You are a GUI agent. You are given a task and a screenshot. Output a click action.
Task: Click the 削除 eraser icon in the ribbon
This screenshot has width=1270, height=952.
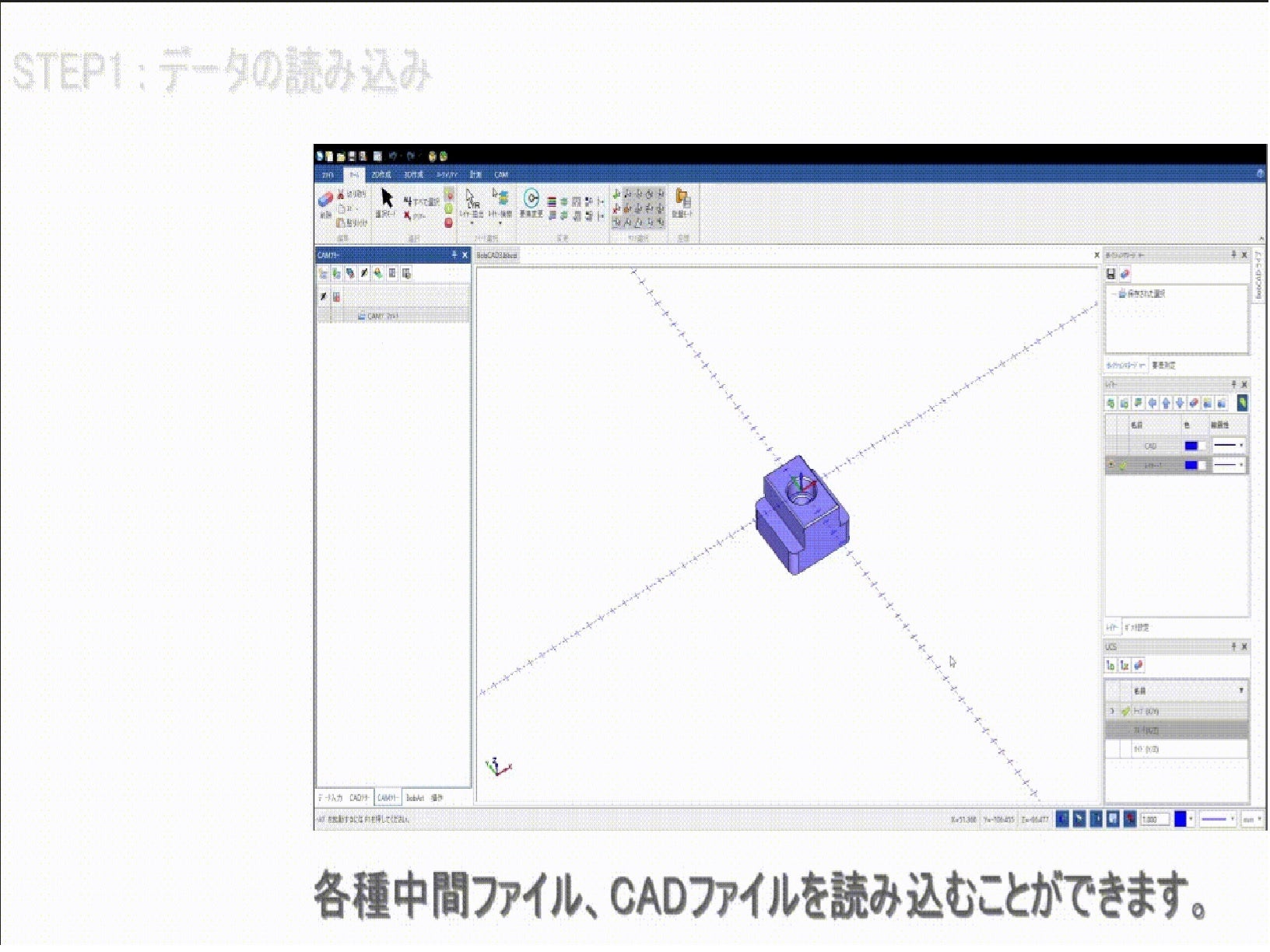(x=326, y=200)
